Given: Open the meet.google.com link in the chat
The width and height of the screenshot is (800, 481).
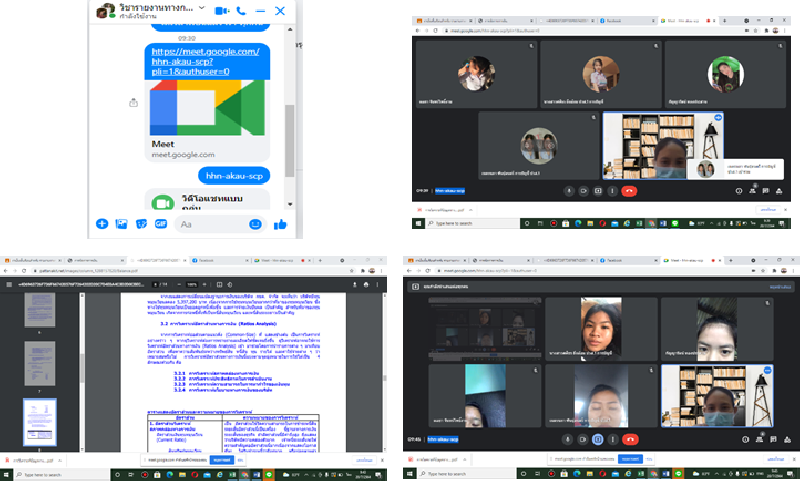Looking at the screenshot, I should click(205, 61).
